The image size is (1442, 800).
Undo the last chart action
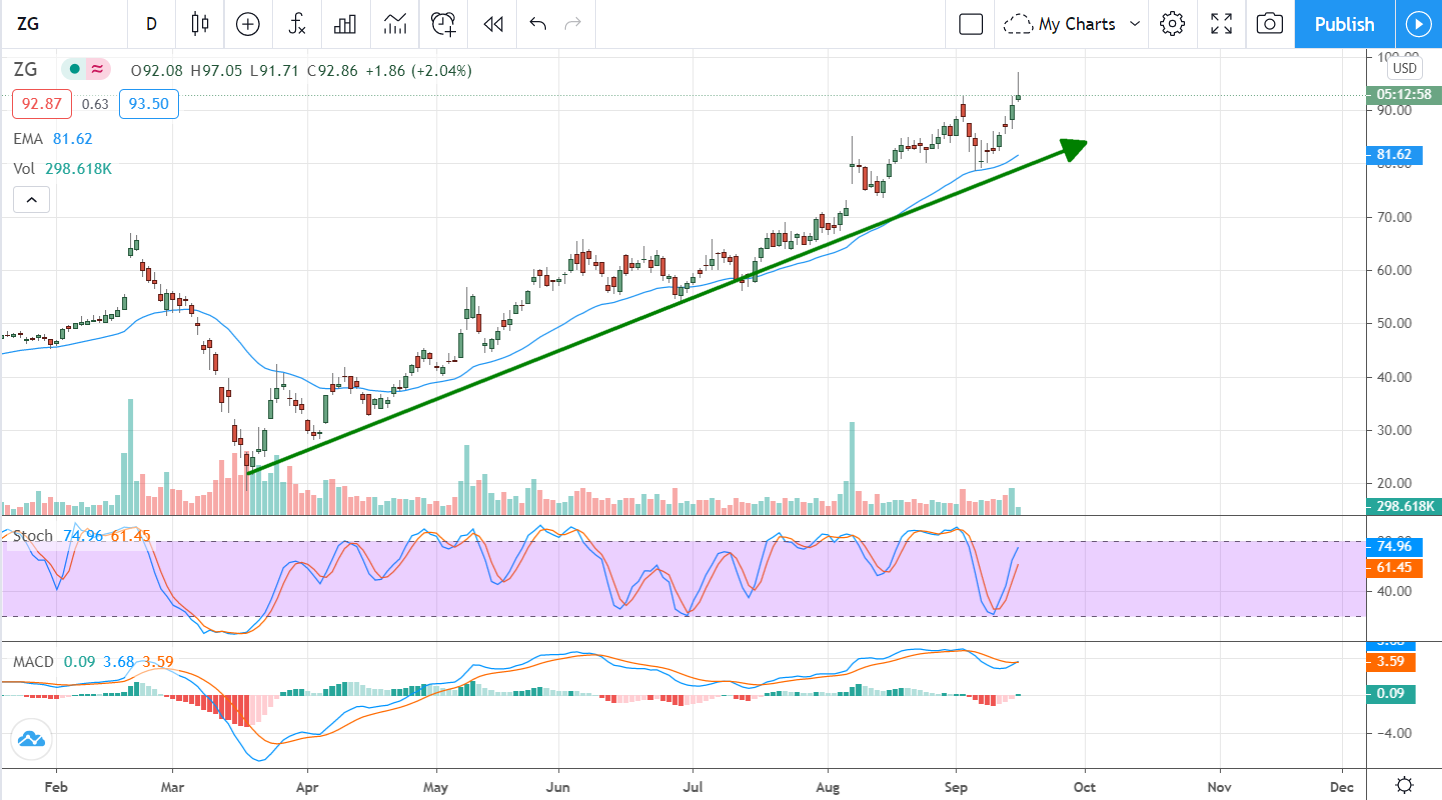pyautogui.click(x=538, y=24)
